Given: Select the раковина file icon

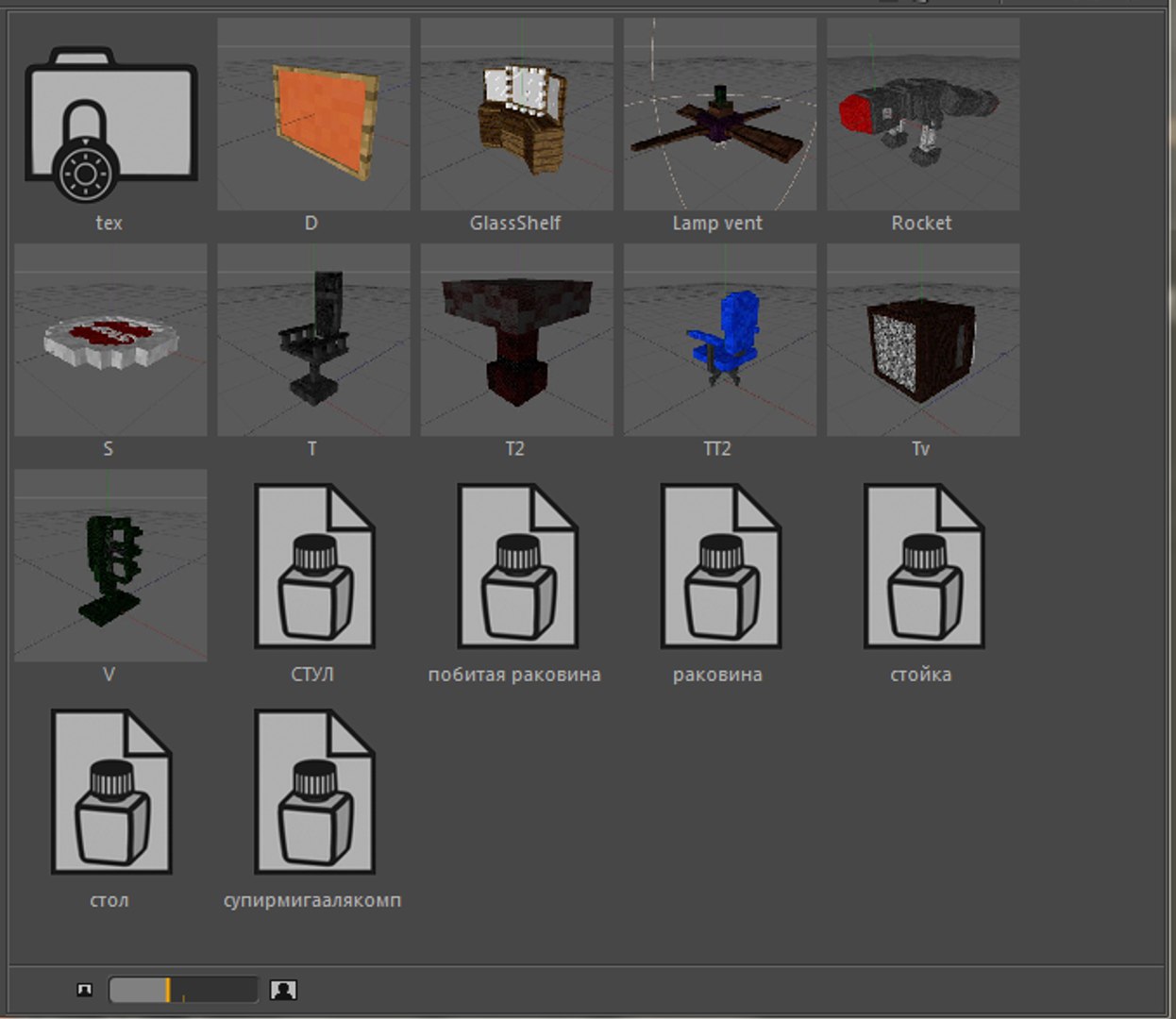Looking at the screenshot, I should coord(720,566).
